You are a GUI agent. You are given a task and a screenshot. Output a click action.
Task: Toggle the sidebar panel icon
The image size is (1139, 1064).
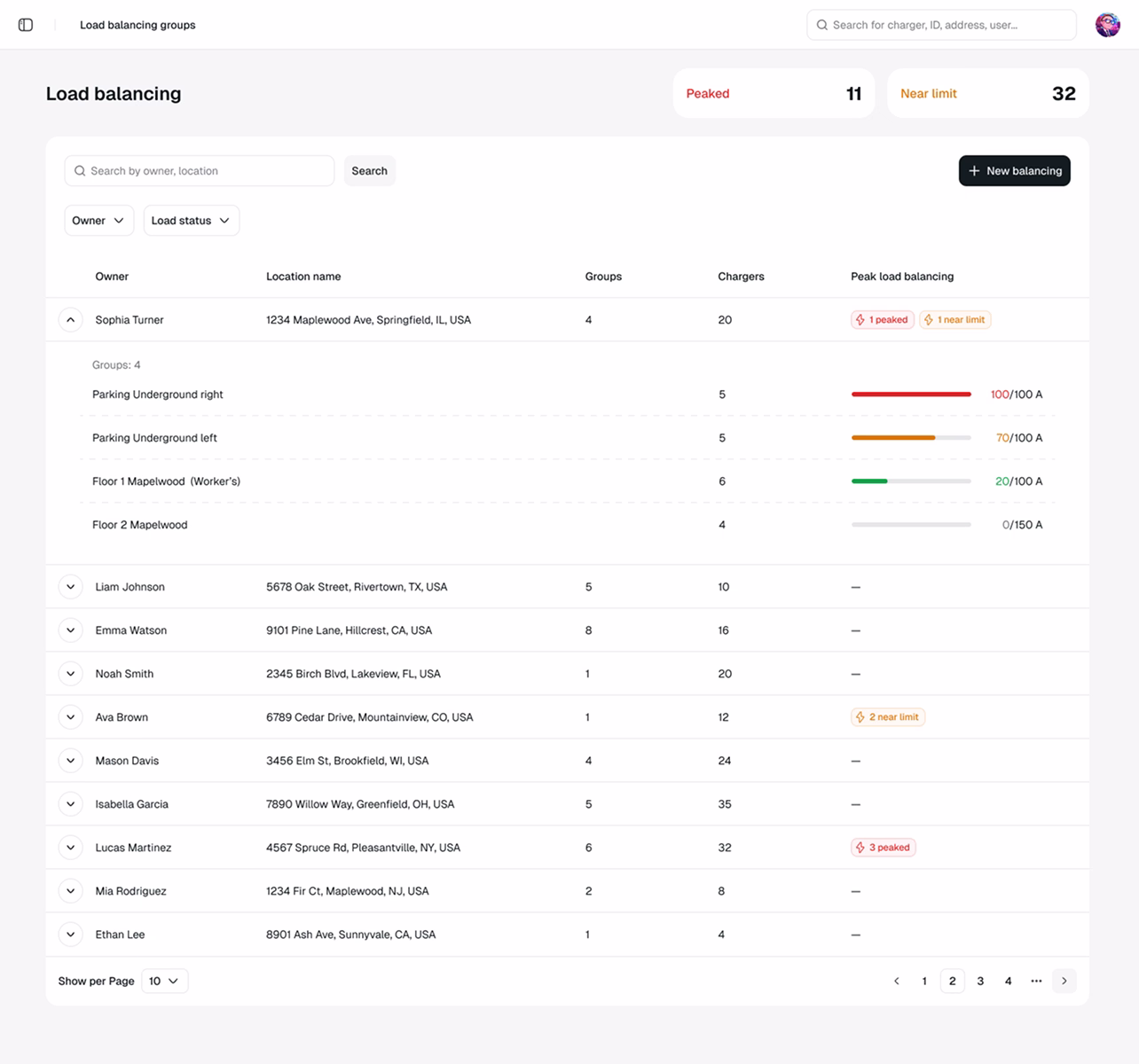(x=26, y=25)
